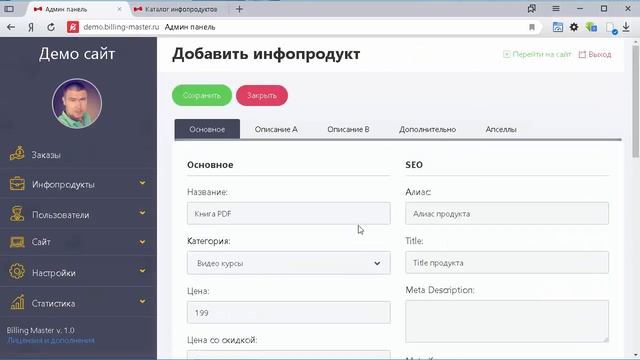Switch to the Дополнительно tab
Viewport: 640px width, 360px height.
(x=427, y=129)
